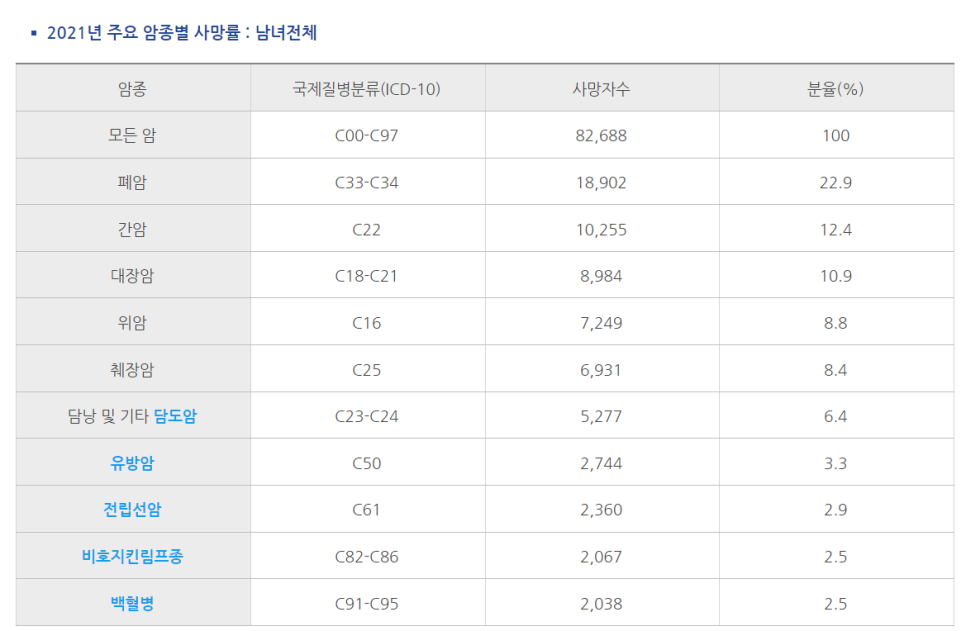Viewport: 966px width, 631px height.
Task: Click the 6.4 percentage value
Action: pos(836,417)
